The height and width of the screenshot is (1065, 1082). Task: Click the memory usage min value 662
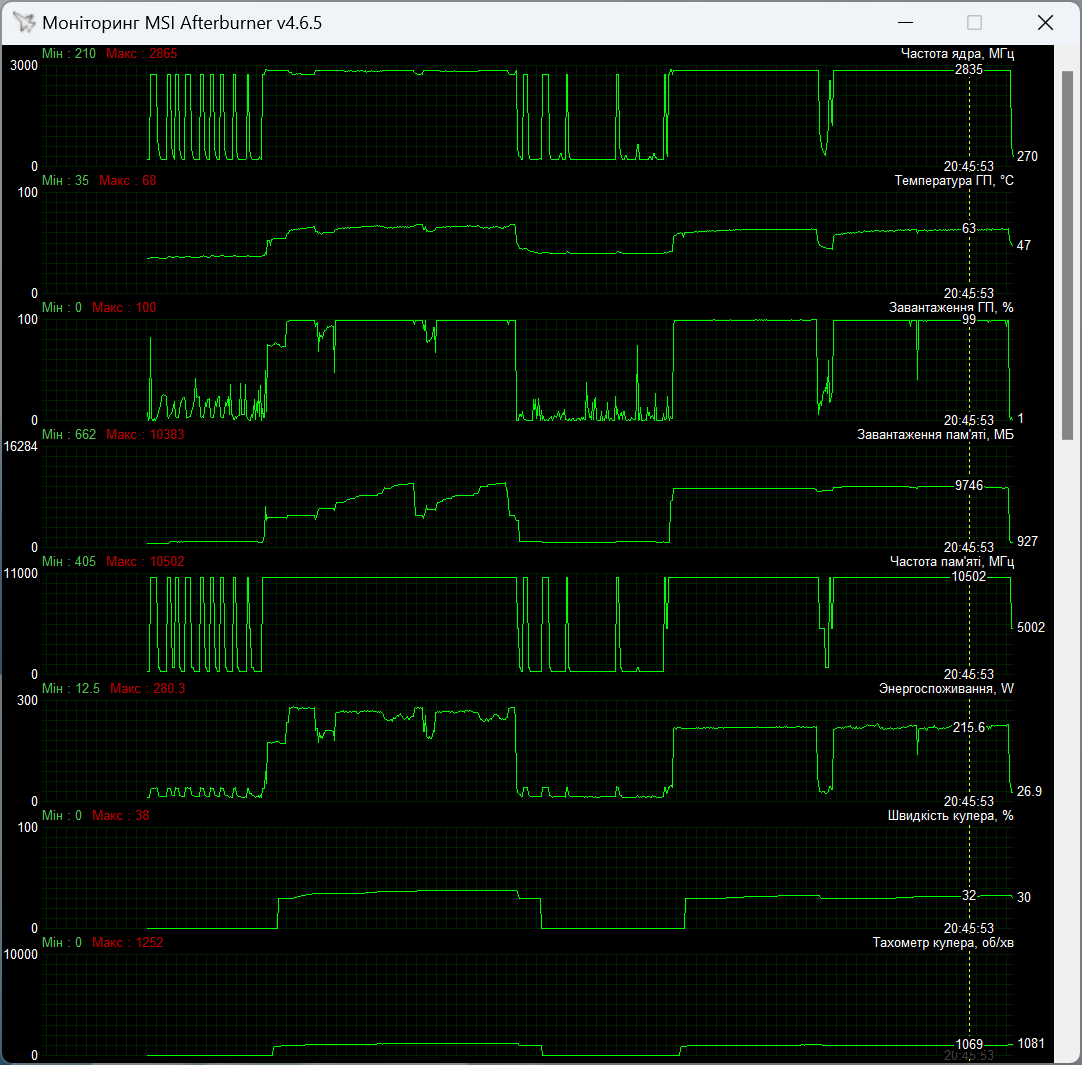[x=85, y=435]
